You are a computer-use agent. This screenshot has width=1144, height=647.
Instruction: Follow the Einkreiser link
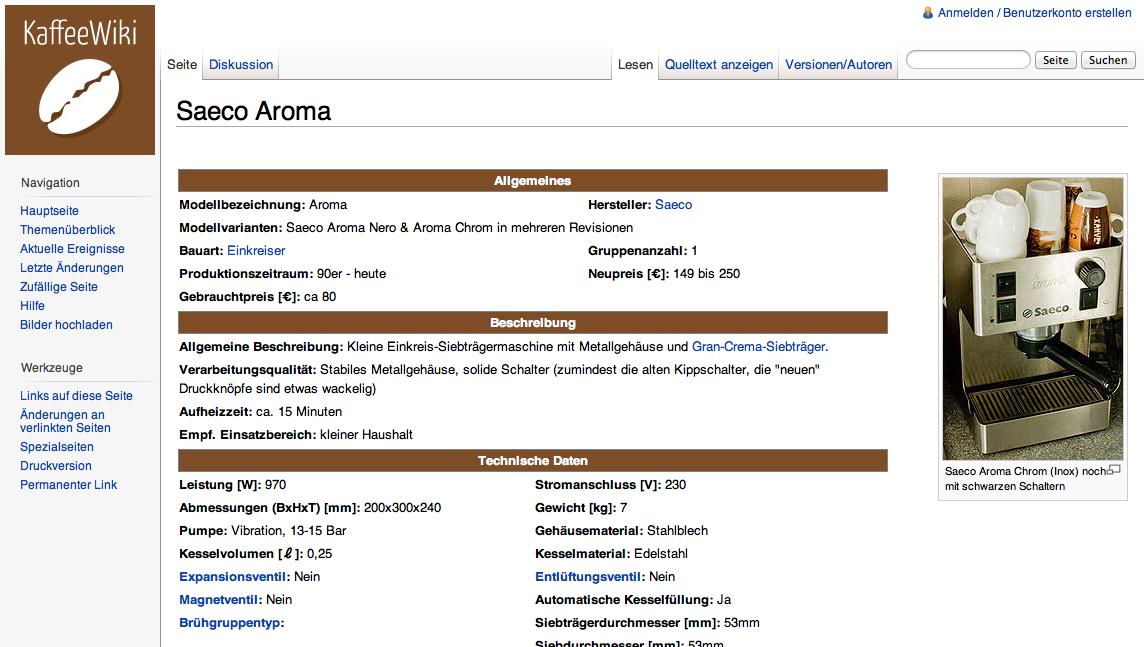tap(256, 251)
